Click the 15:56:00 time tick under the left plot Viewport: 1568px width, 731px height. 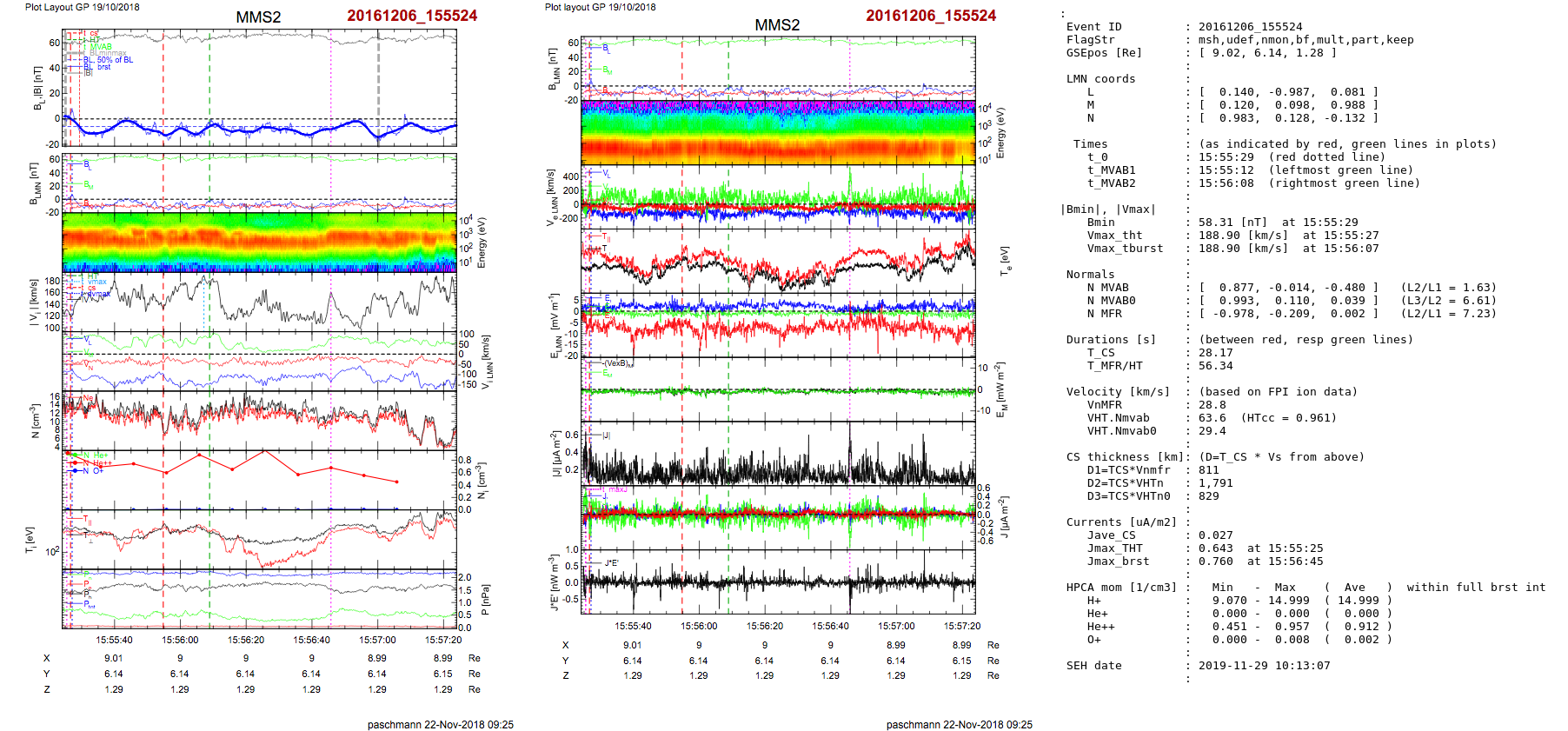(x=180, y=640)
